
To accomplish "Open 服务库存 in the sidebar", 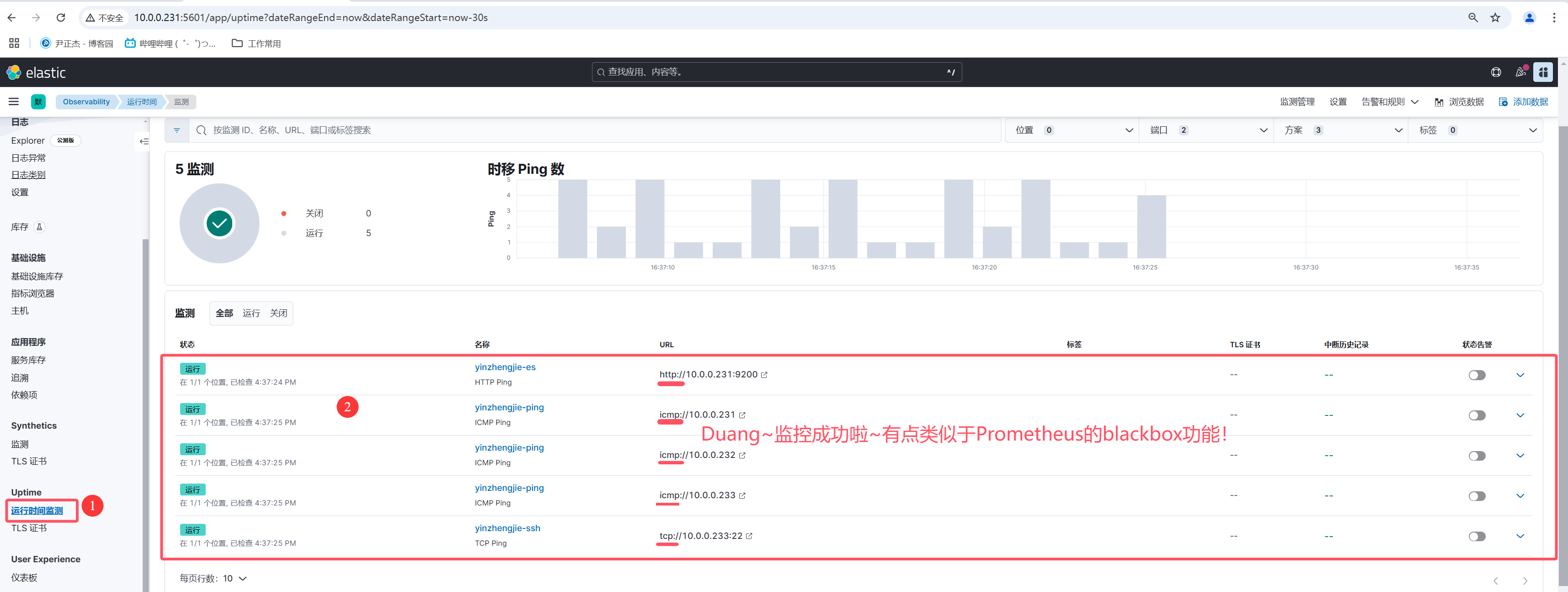I will [28, 360].
